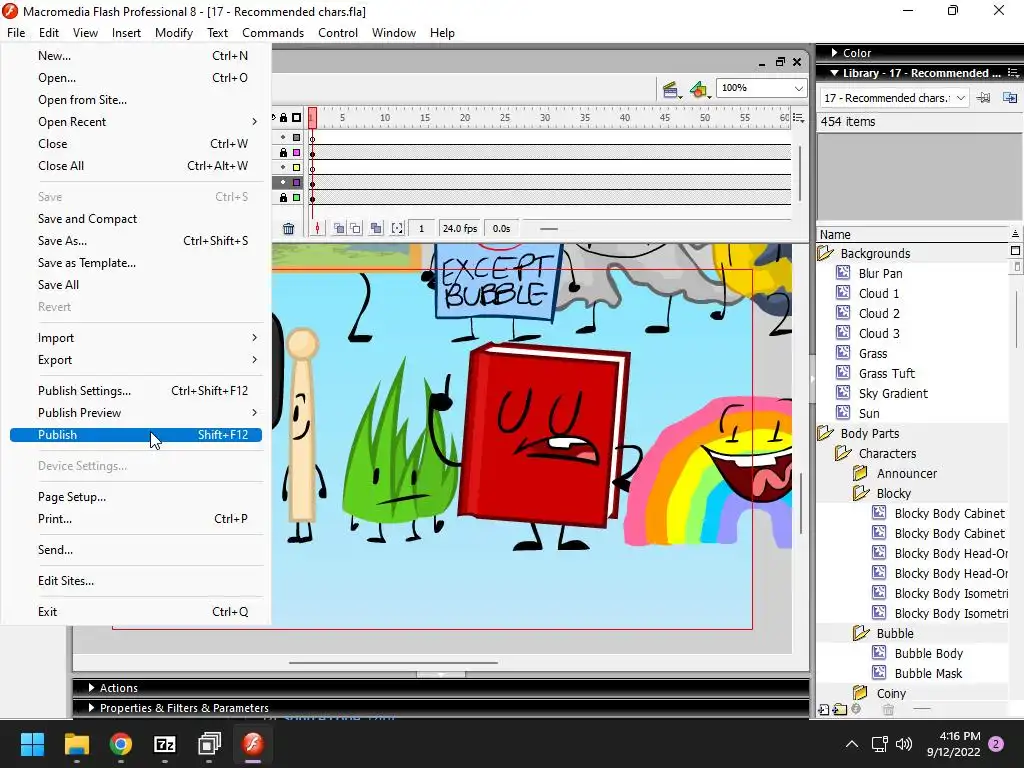The height and width of the screenshot is (768, 1024).
Task: Toggle lock on the selected purple-outline layer
Action: tap(283, 182)
